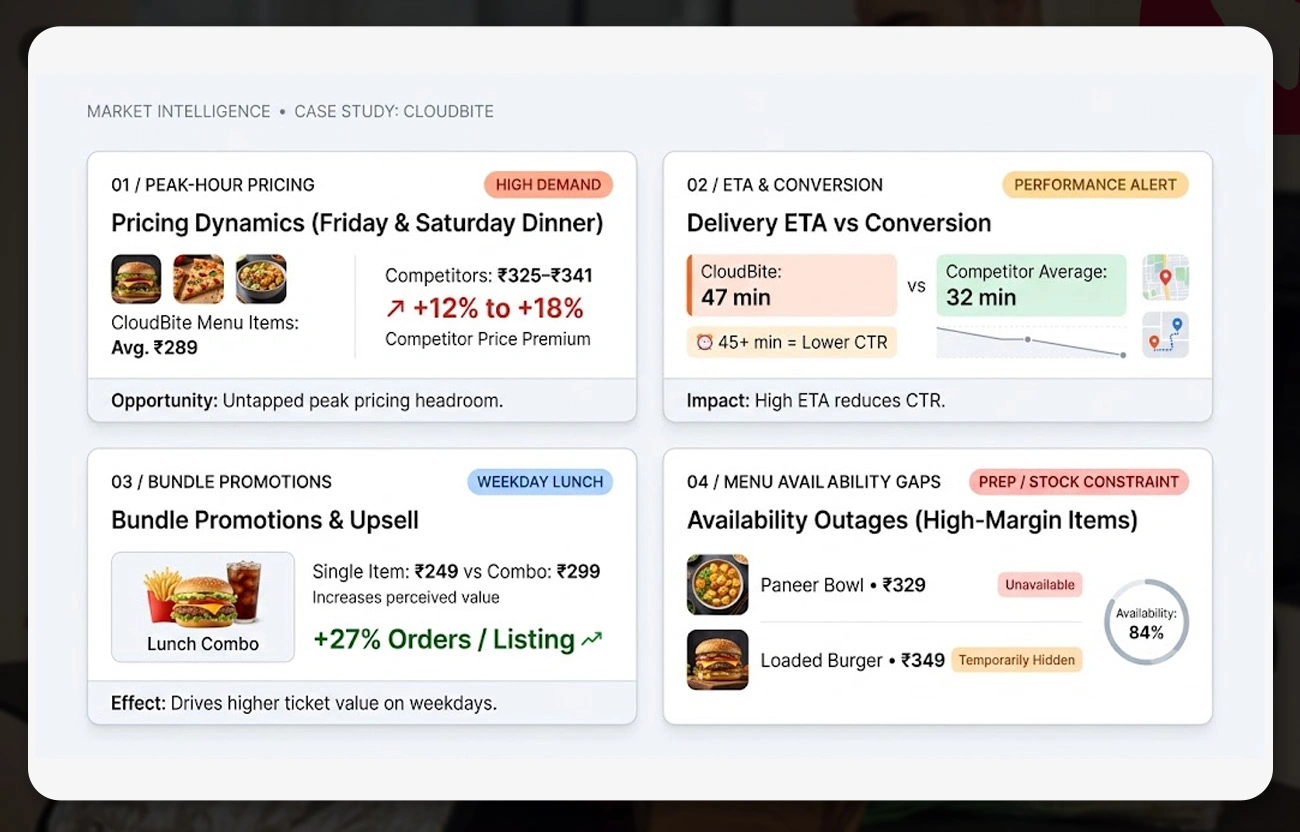
Task: Click the PREP / STOCK CONSTRAINT badge
Action: pos(1079,482)
